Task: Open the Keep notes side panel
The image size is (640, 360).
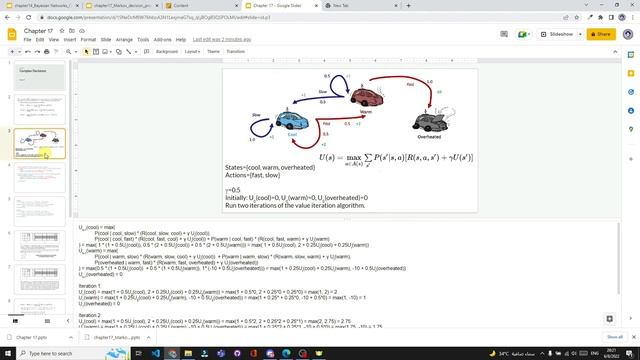Action: click(x=631, y=73)
